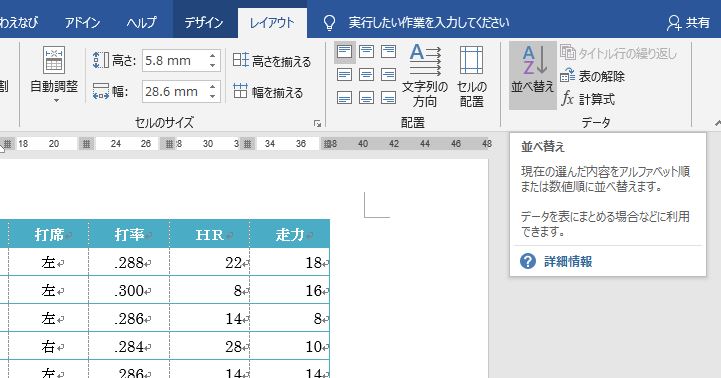Click Convert to Text (表の解除)
The image size is (721, 378).
[592, 76]
